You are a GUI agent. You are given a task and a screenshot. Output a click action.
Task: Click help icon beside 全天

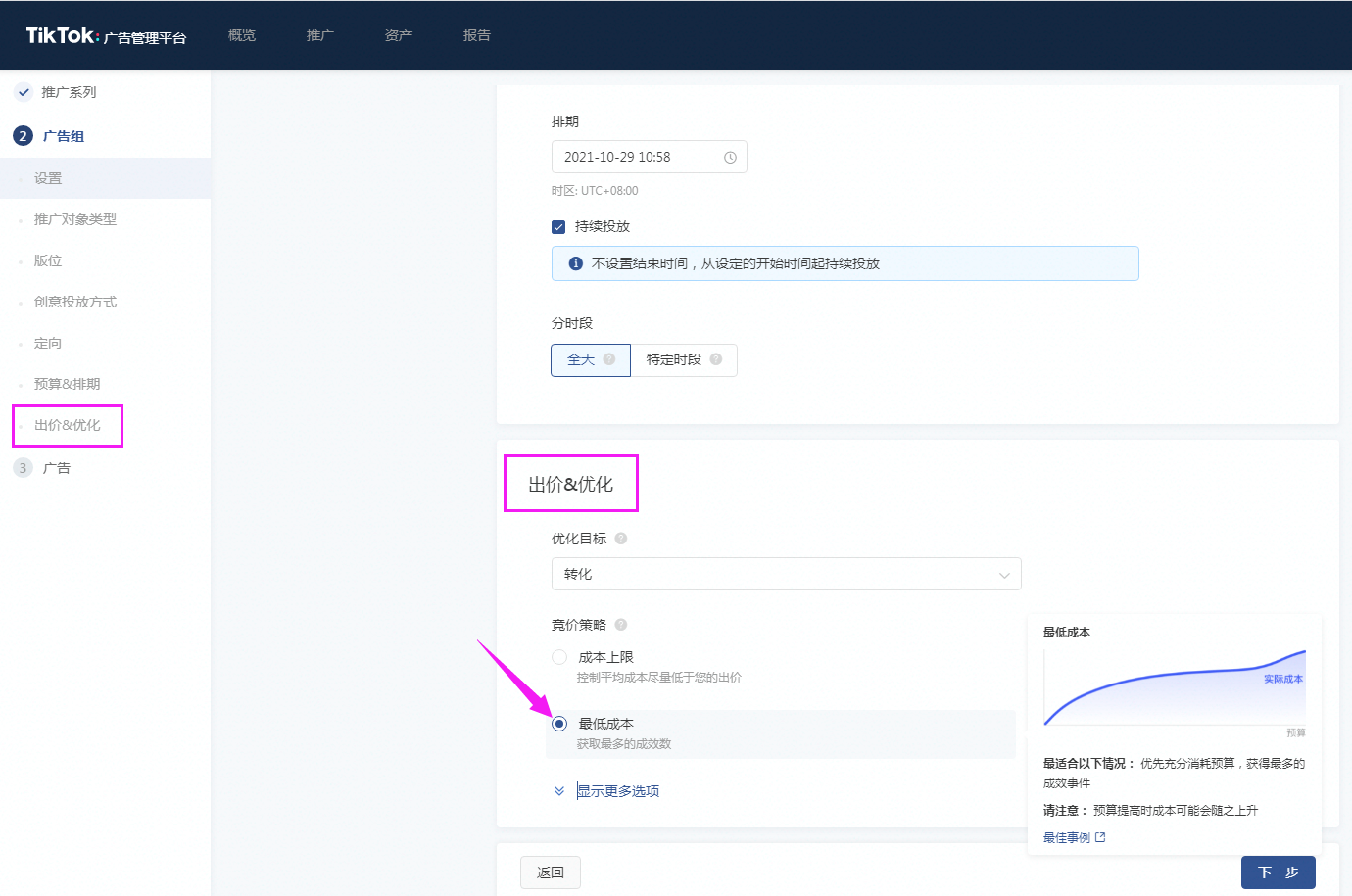[x=609, y=359]
